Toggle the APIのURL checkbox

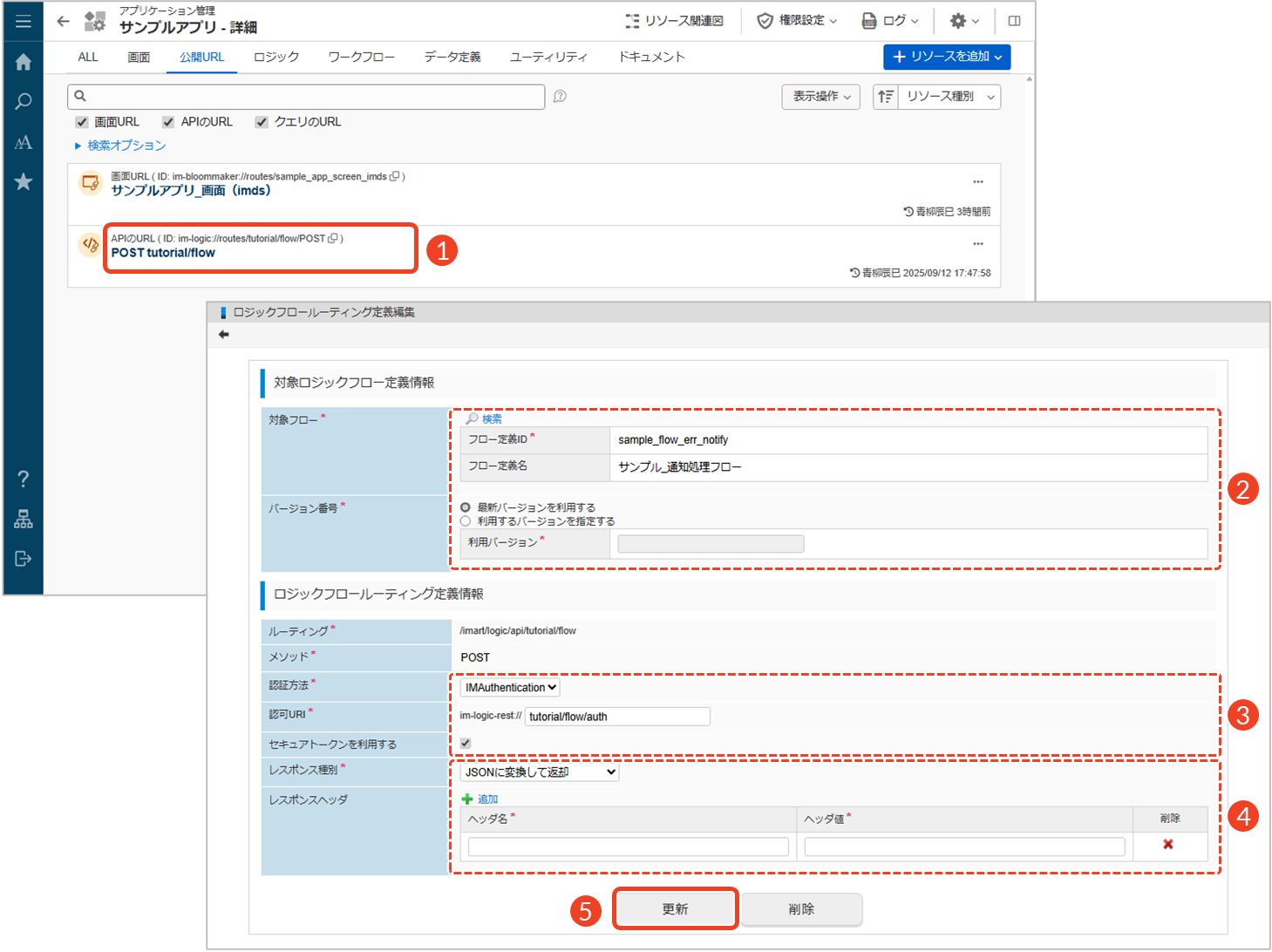click(168, 122)
